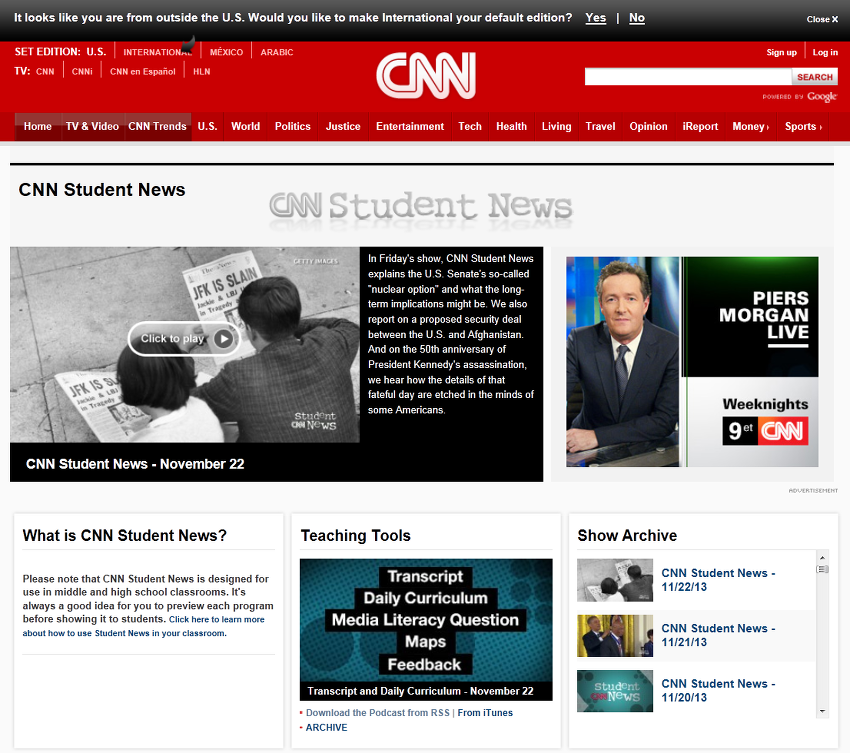This screenshot has height=753, width=850.
Task: Go to the Home tab
Action: (37, 126)
